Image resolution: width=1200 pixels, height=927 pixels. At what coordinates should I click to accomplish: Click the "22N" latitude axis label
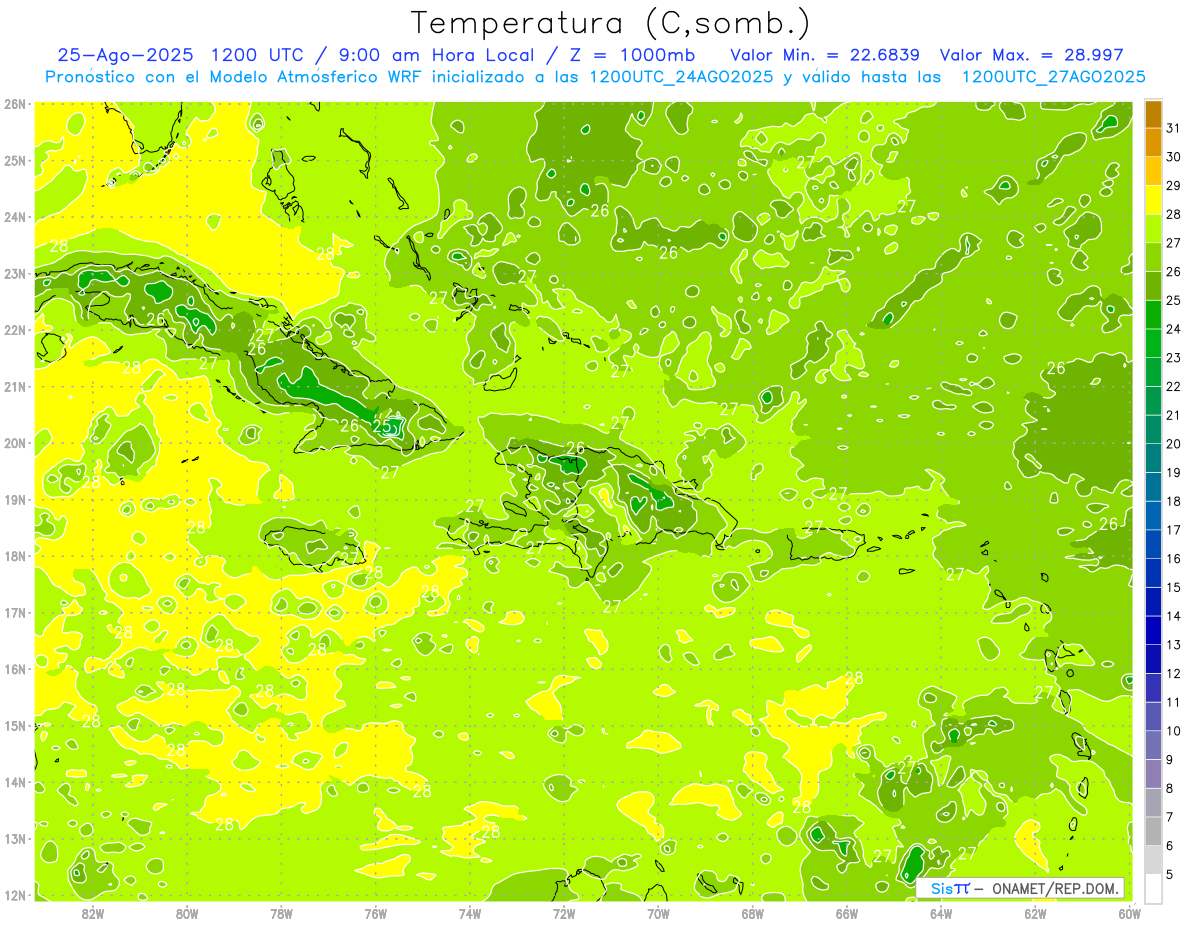pyautogui.click(x=15, y=330)
